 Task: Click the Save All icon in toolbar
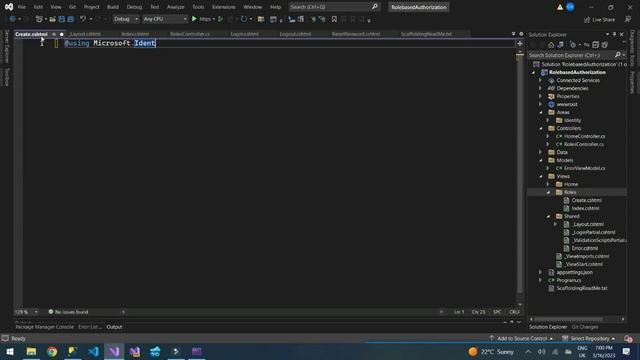pos(71,19)
